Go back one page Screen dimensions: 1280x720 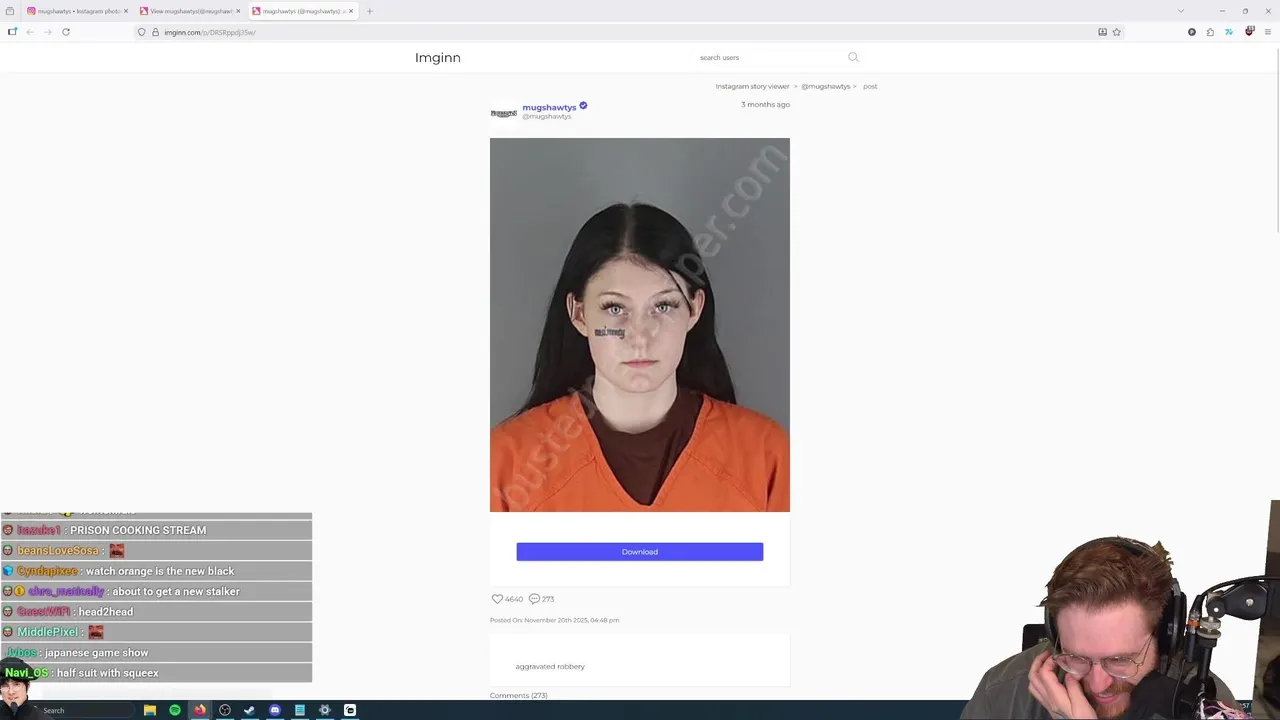tap(30, 32)
